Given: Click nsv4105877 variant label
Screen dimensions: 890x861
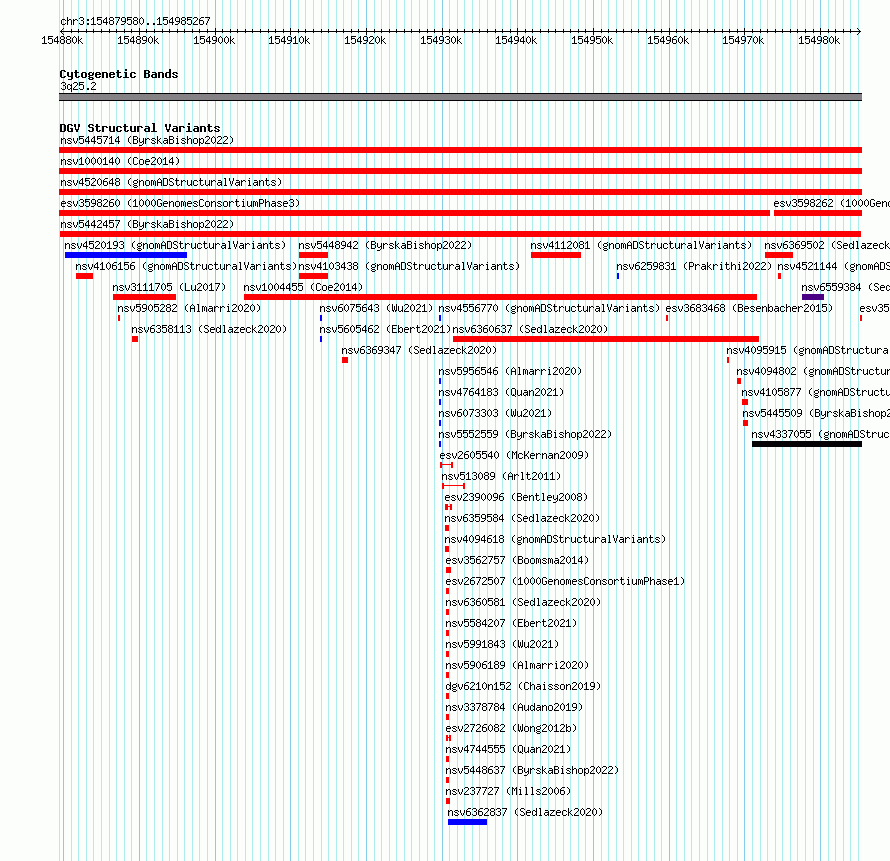Looking at the screenshot, I should (815, 392).
